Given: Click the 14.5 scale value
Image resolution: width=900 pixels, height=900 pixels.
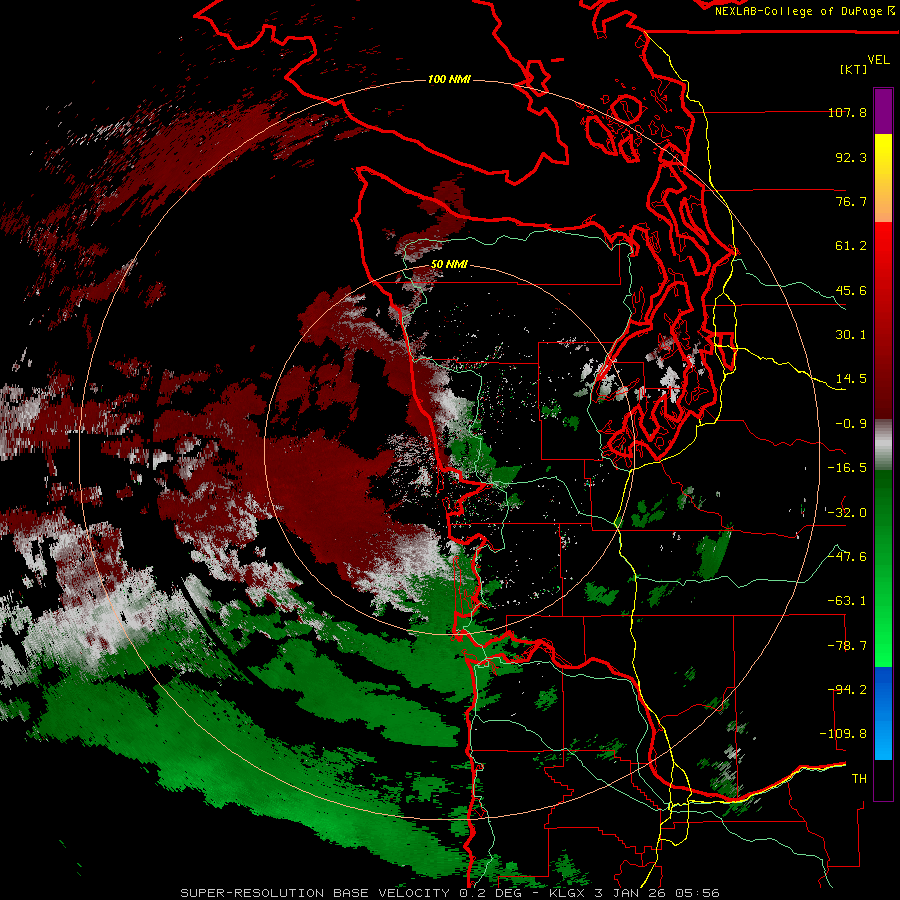Looking at the screenshot, I should [851, 379].
